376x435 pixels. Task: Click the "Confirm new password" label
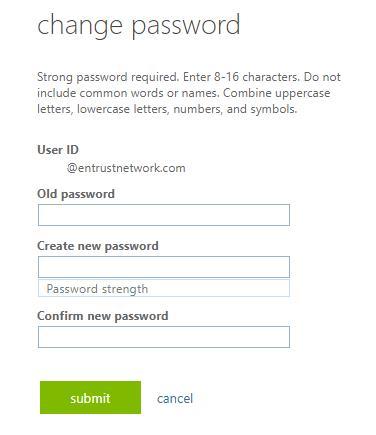pos(103,316)
